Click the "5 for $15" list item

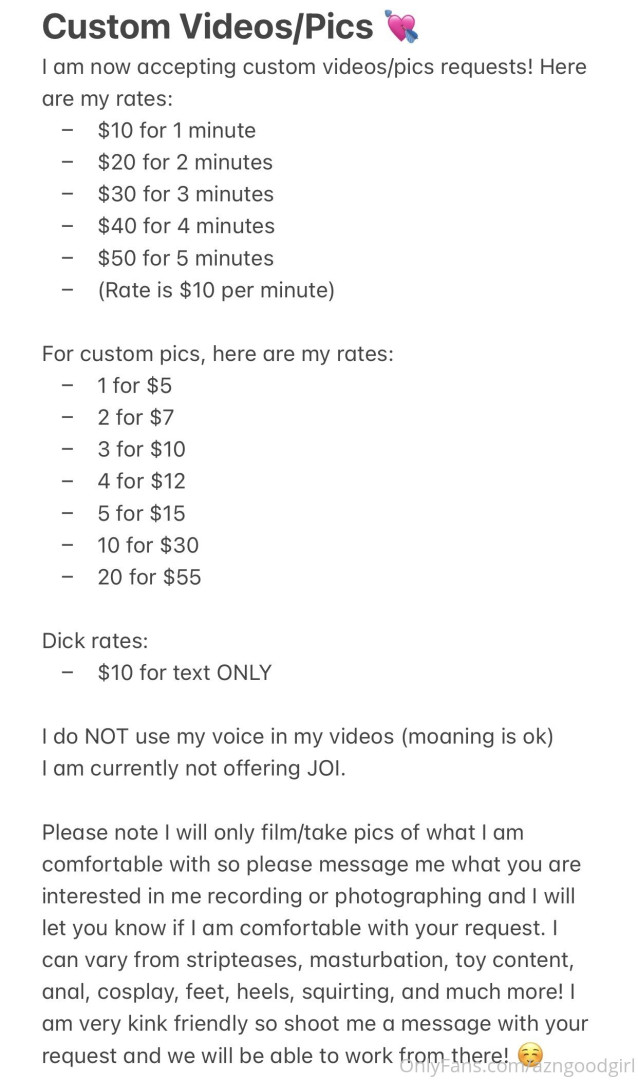(x=141, y=513)
